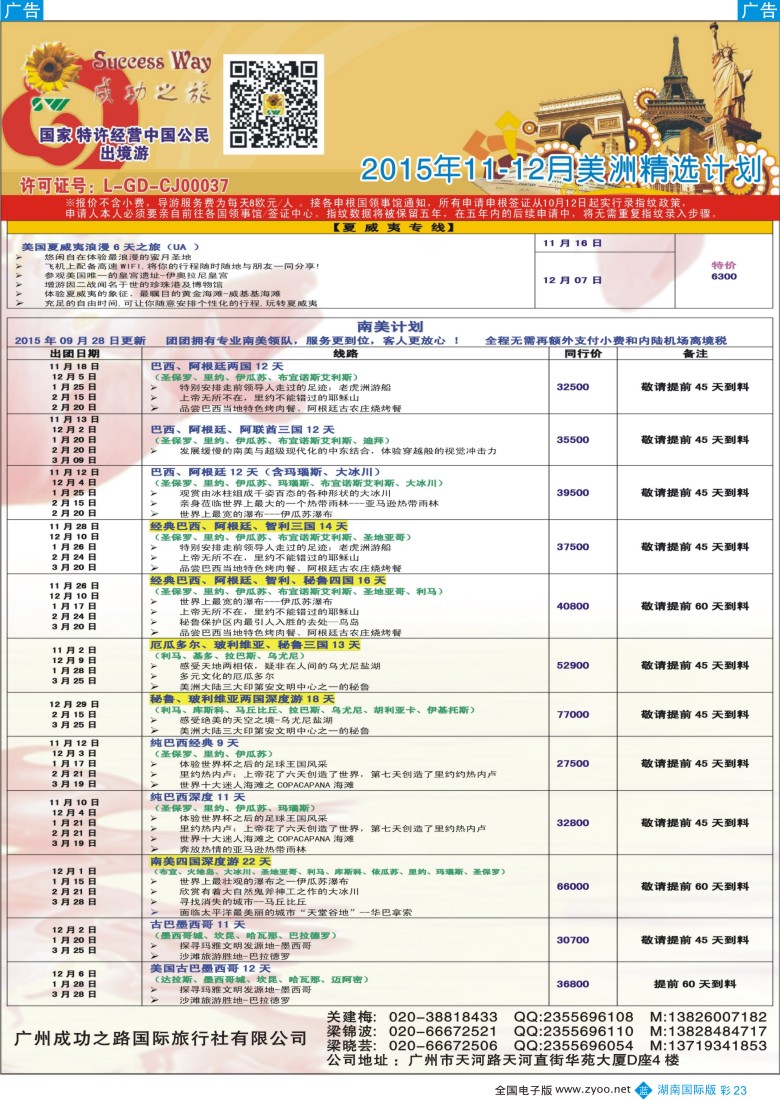The height and width of the screenshot is (1100, 780).
Task: Click the 夏威夷专线 section header
Action: 390,227
